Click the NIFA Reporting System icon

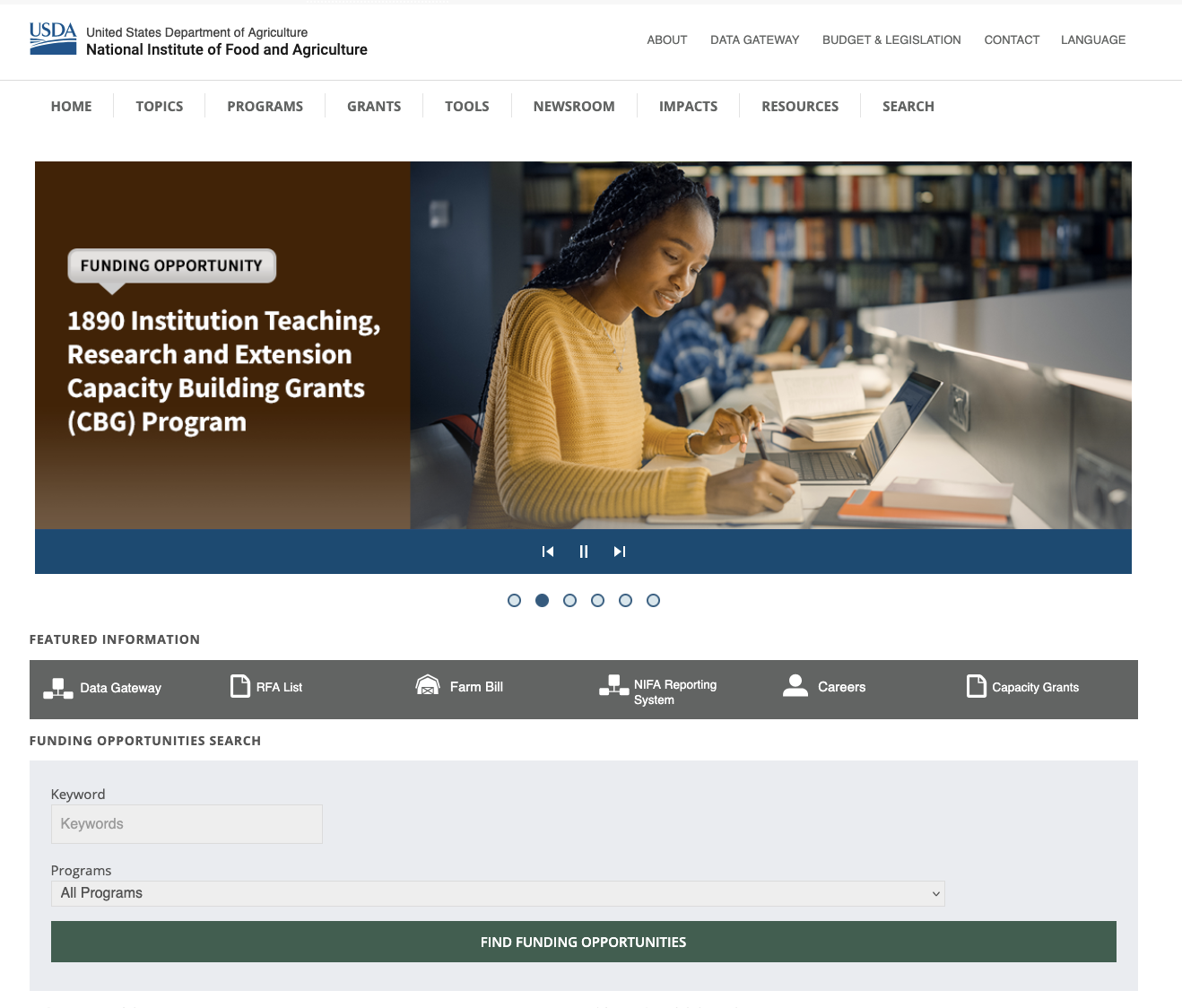click(x=613, y=685)
